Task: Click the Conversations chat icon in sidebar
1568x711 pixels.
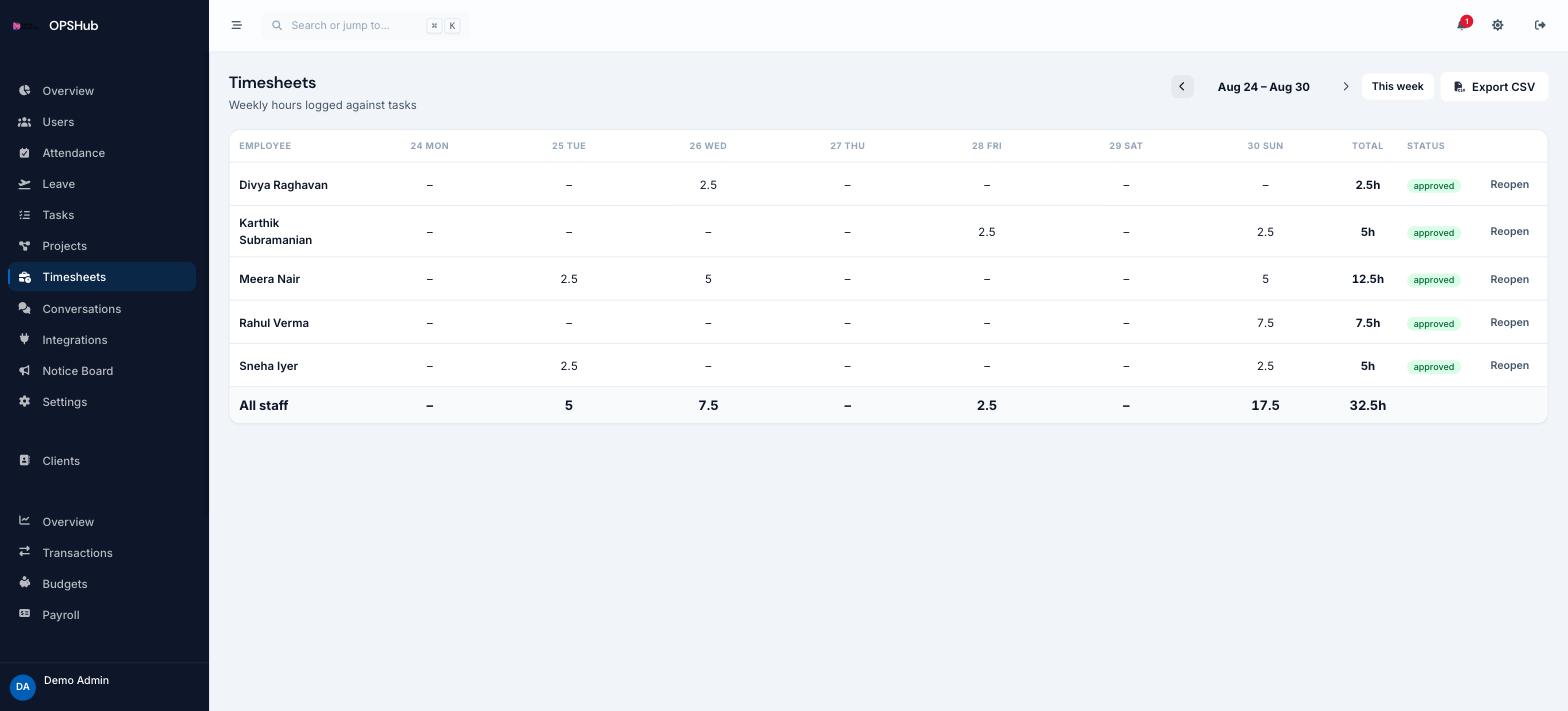Action: click(24, 308)
